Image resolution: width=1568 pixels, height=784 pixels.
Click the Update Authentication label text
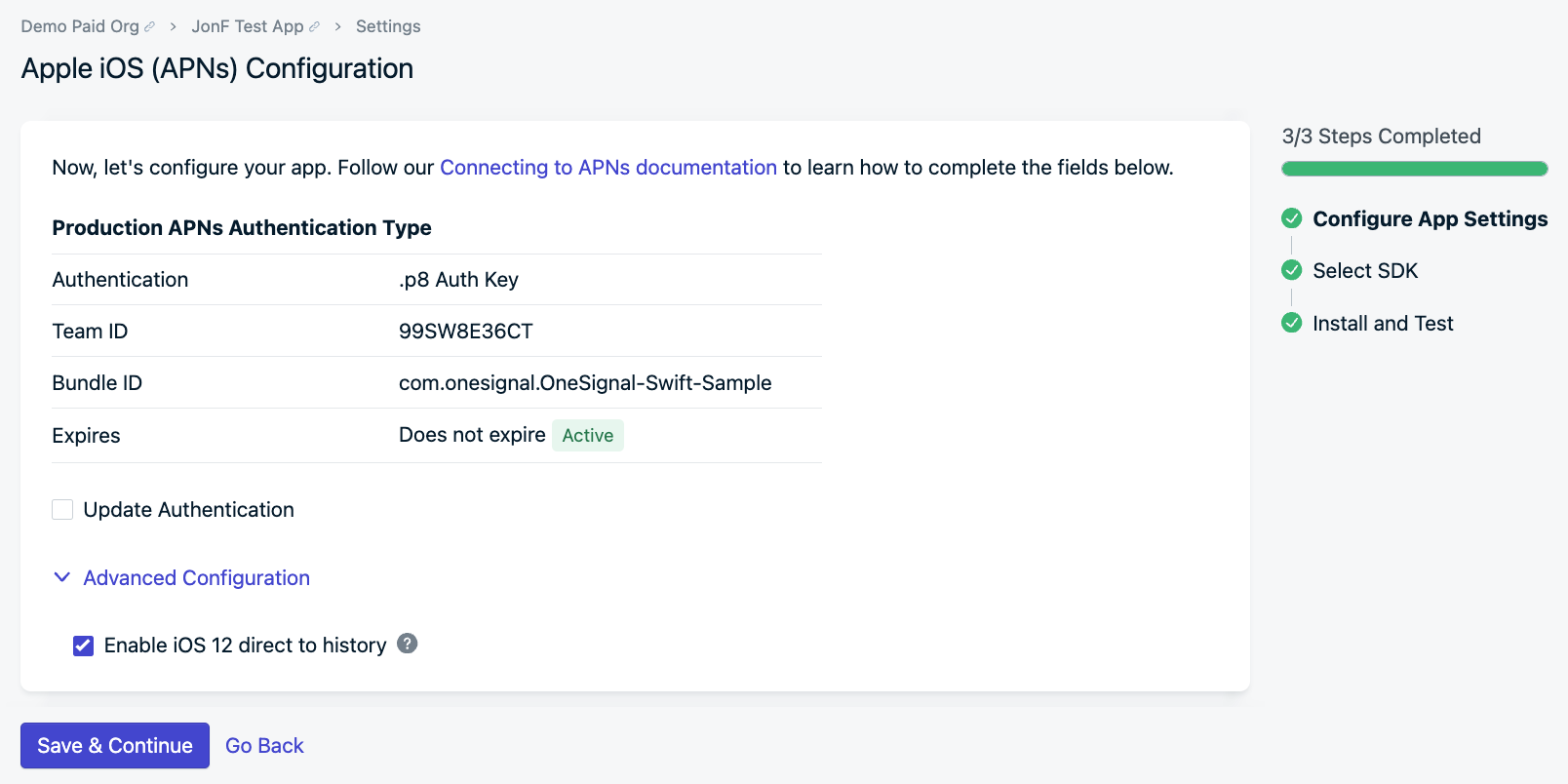pos(189,509)
